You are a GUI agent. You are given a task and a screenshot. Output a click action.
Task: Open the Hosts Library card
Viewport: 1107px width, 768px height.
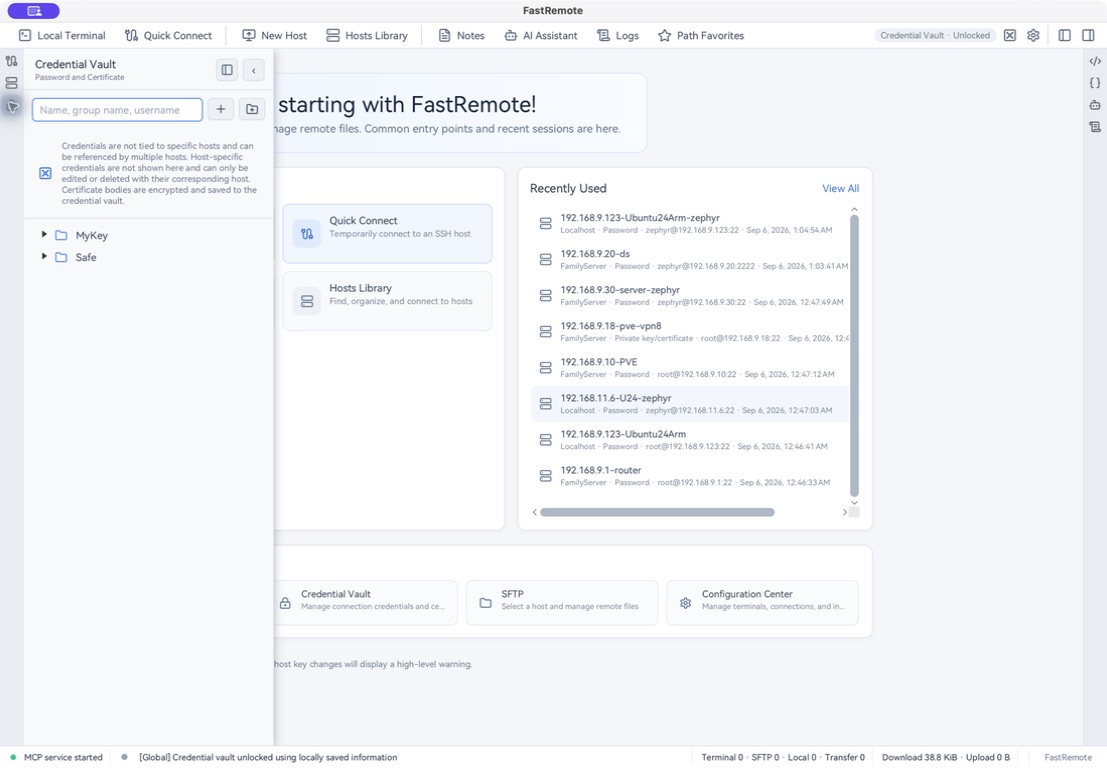pyautogui.click(x=388, y=301)
